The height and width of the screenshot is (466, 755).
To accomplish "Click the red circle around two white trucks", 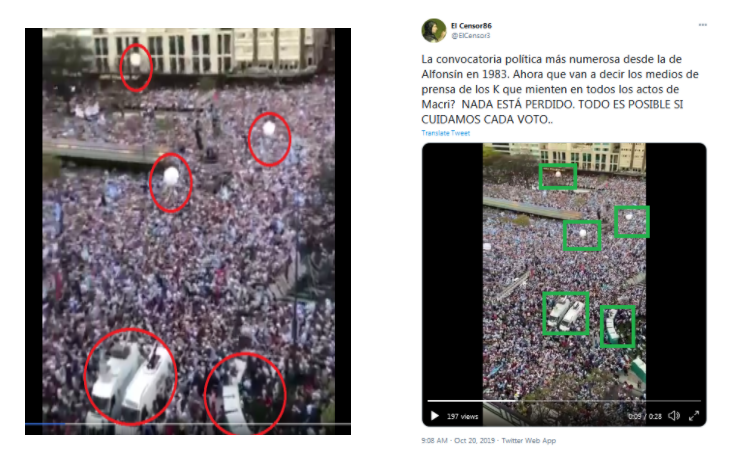I will pos(130,377).
